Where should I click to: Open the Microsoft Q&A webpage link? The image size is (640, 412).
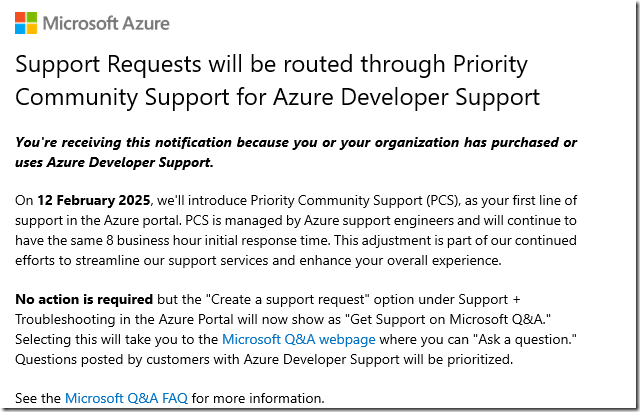(298, 339)
